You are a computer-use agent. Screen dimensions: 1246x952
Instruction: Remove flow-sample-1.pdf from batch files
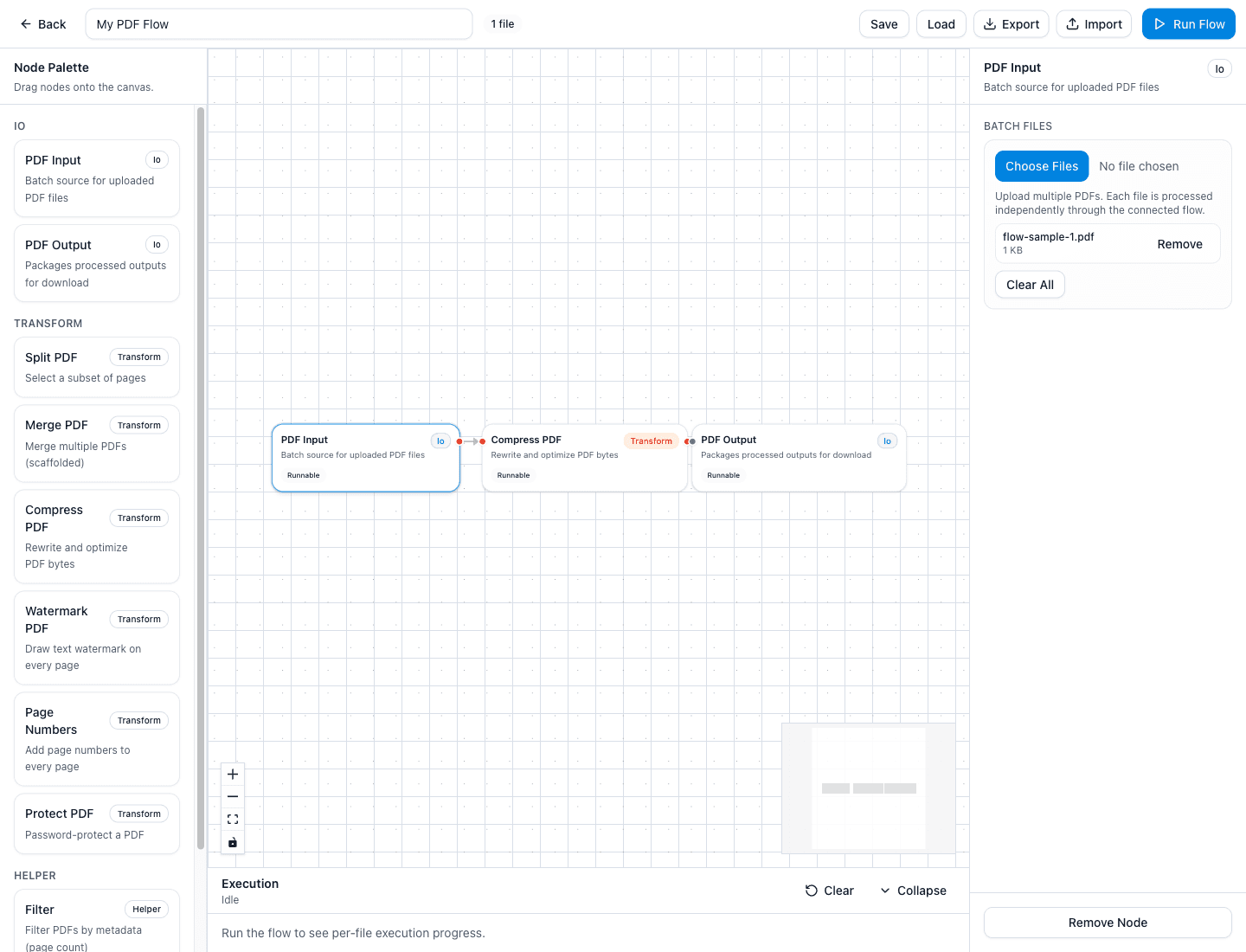click(x=1179, y=244)
